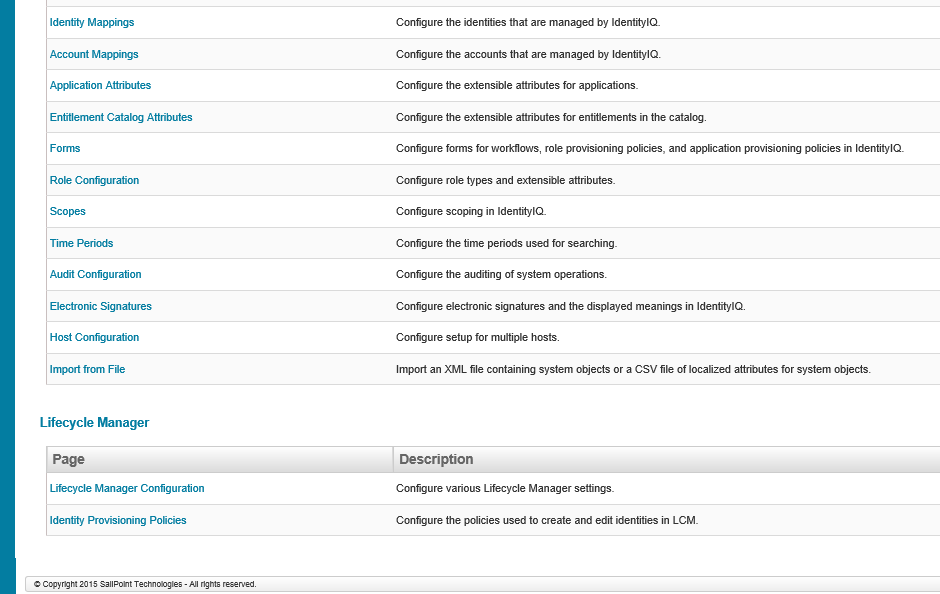This screenshot has height=594, width=940.
Task: Open Lifecycle Manager Configuration
Action: point(126,488)
